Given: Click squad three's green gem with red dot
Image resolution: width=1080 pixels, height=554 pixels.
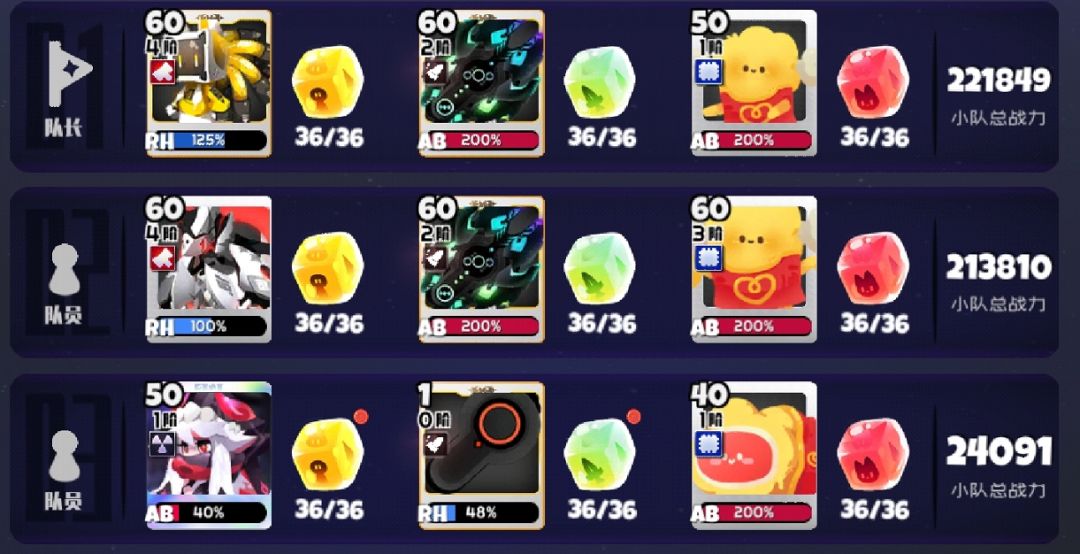Looking at the screenshot, I should [x=599, y=453].
